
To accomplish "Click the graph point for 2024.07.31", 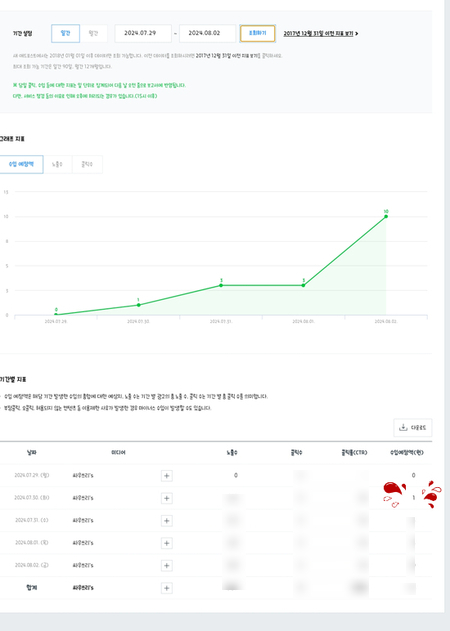I will pos(221,285).
